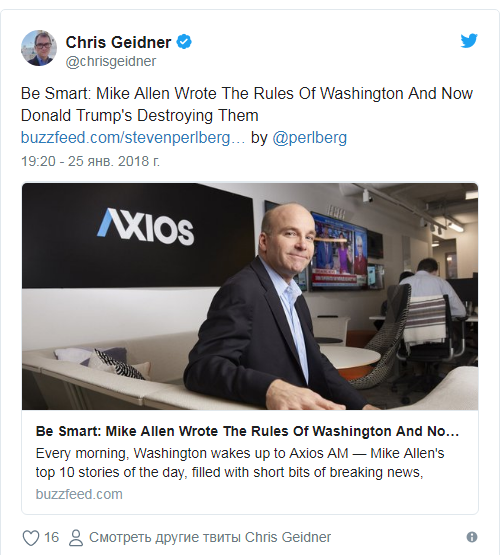Open the @chrisgeidner handle link
The image size is (501, 555).
[x=111, y=61]
